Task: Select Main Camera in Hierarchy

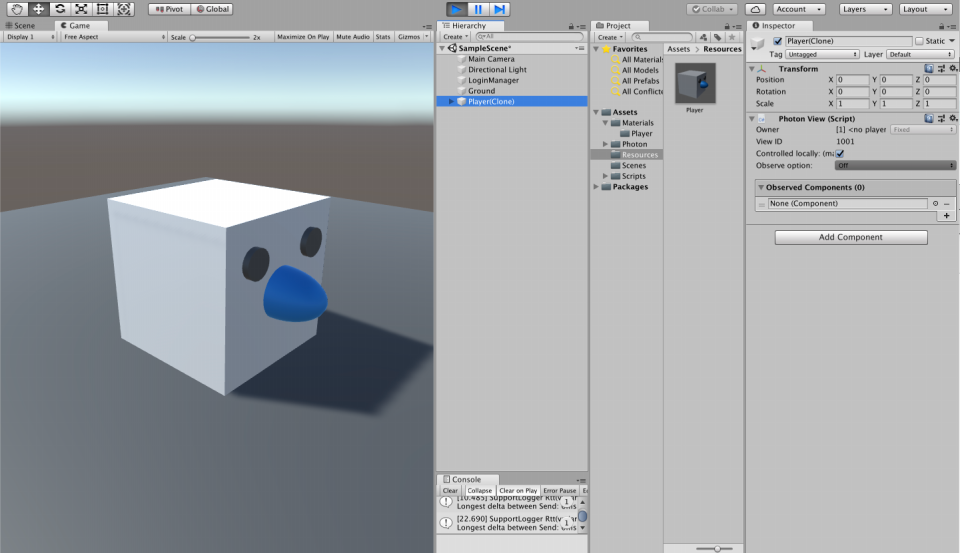Action: 491,59
